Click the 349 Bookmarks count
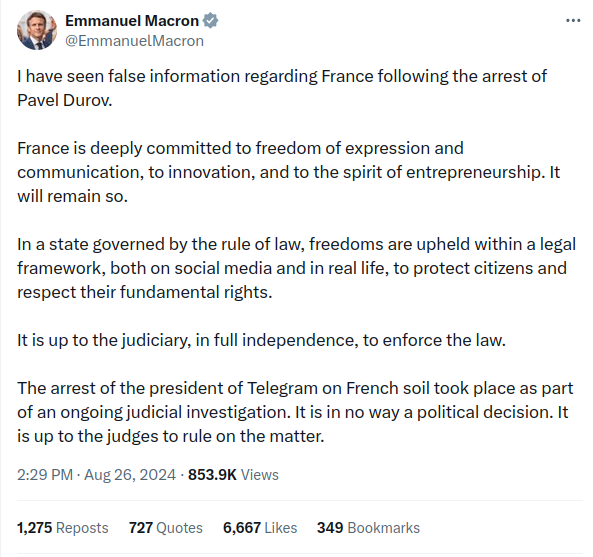593x557 pixels. pyautogui.click(x=368, y=528)
